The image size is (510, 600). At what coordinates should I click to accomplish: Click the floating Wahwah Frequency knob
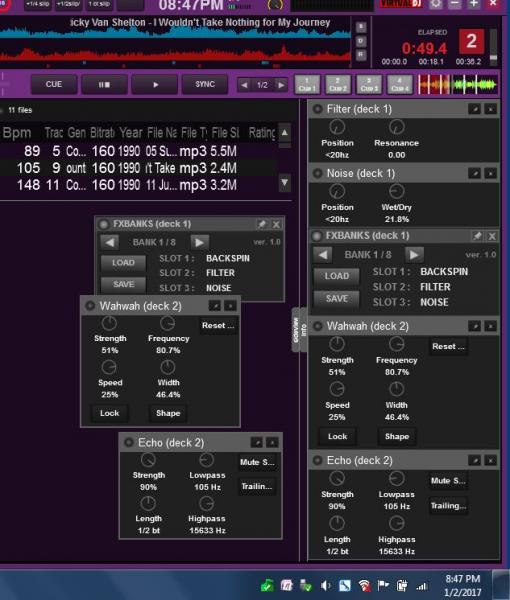[x=167, y=324]
